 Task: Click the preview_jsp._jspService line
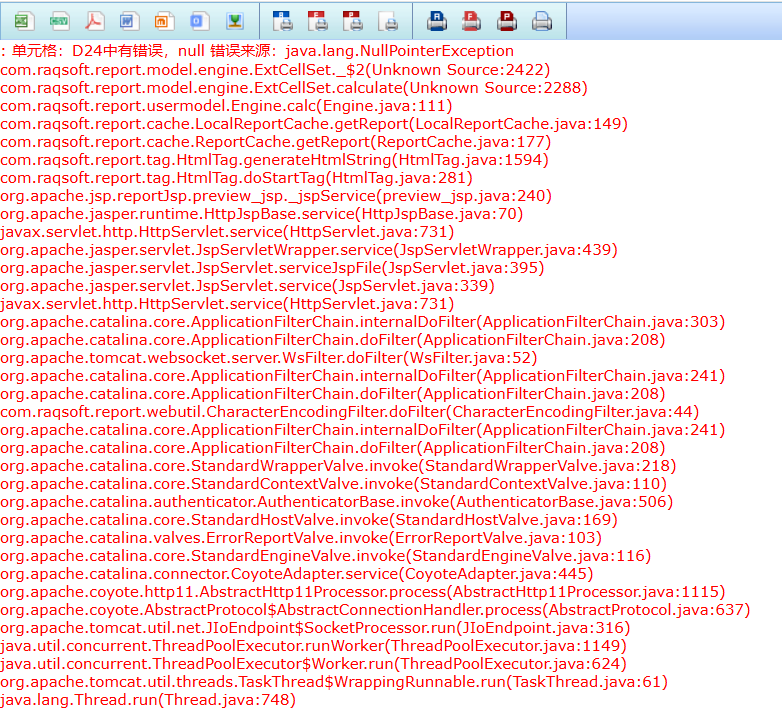(276, 195)
